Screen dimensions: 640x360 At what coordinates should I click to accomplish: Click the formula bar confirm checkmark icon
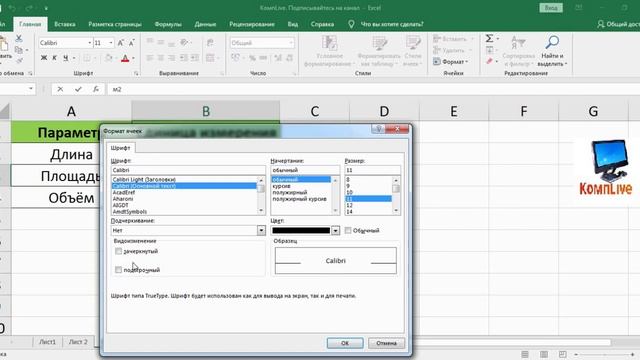pos(78,89)
